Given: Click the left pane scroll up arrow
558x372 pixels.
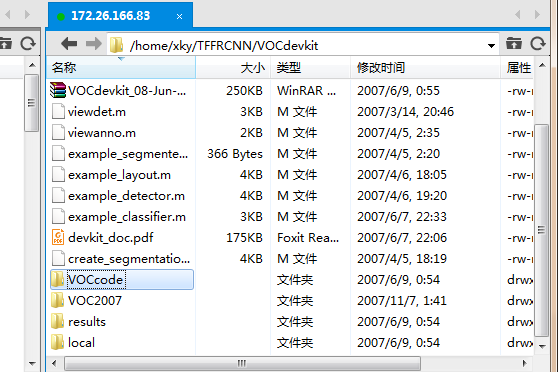Looking at the screenshot, I should [32, 65].
